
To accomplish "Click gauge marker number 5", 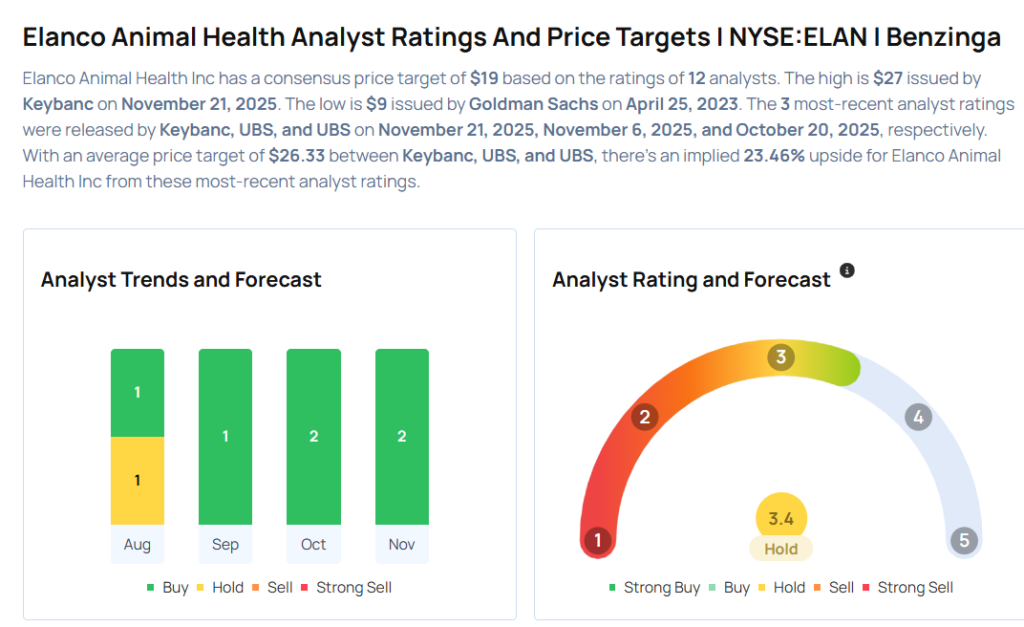I will tap(964, 541).
